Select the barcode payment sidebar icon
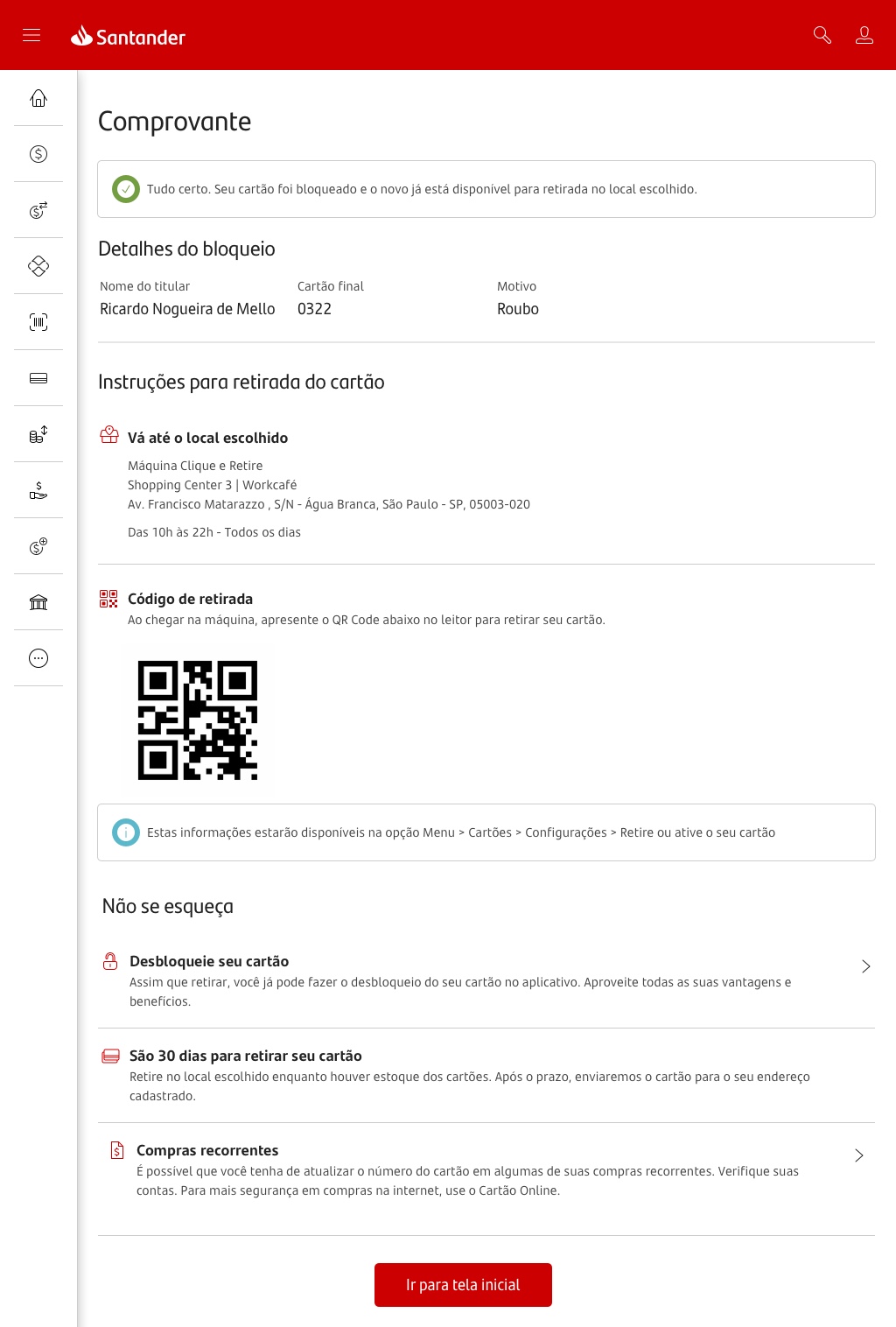 38,322
